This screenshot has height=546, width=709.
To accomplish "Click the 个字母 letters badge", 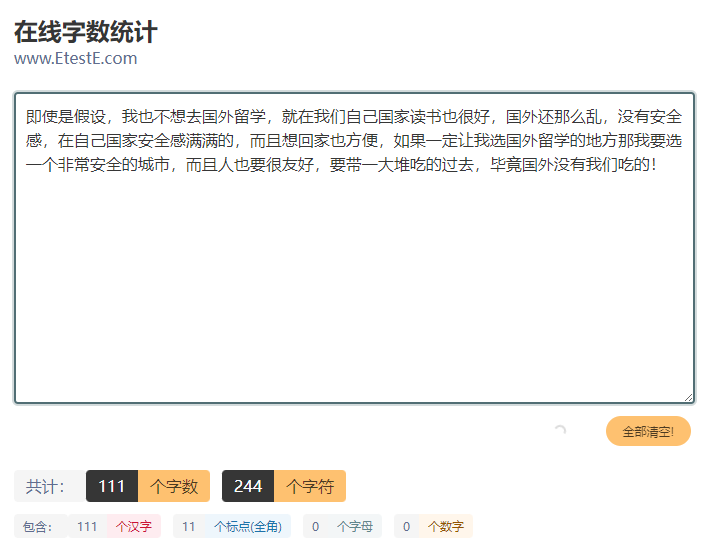I will [355, 526].
